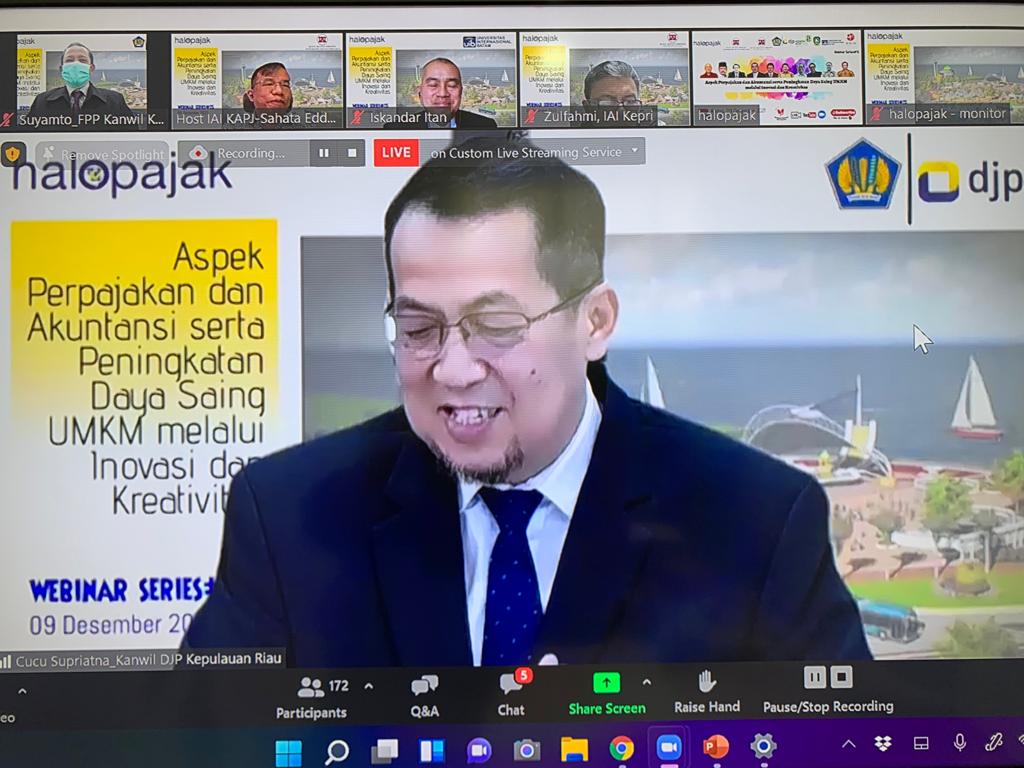Image resolution: width=1024 pixels, height=768 pixels.
Task: Click the red LIVE indicator
Action: [396, 152]
